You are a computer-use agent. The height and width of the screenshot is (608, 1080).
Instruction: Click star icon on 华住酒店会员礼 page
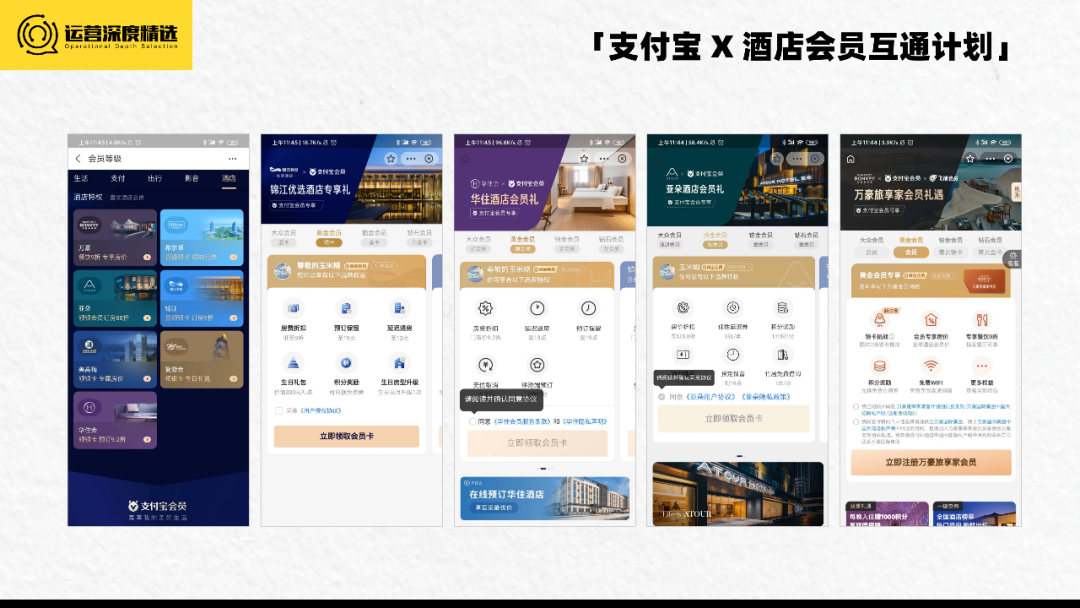click(584, 158)
